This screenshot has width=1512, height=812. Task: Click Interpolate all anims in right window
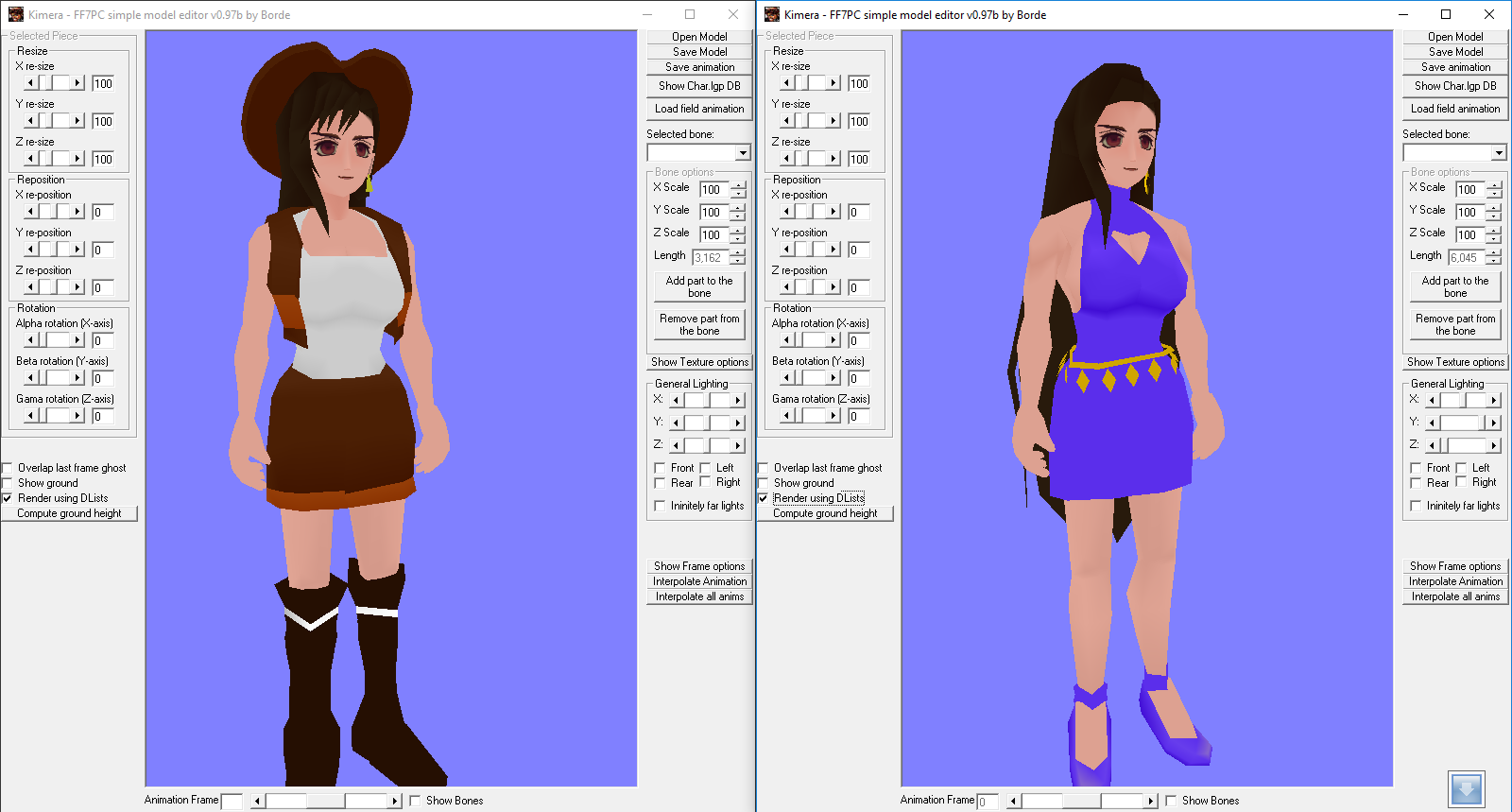point(1455,596)
